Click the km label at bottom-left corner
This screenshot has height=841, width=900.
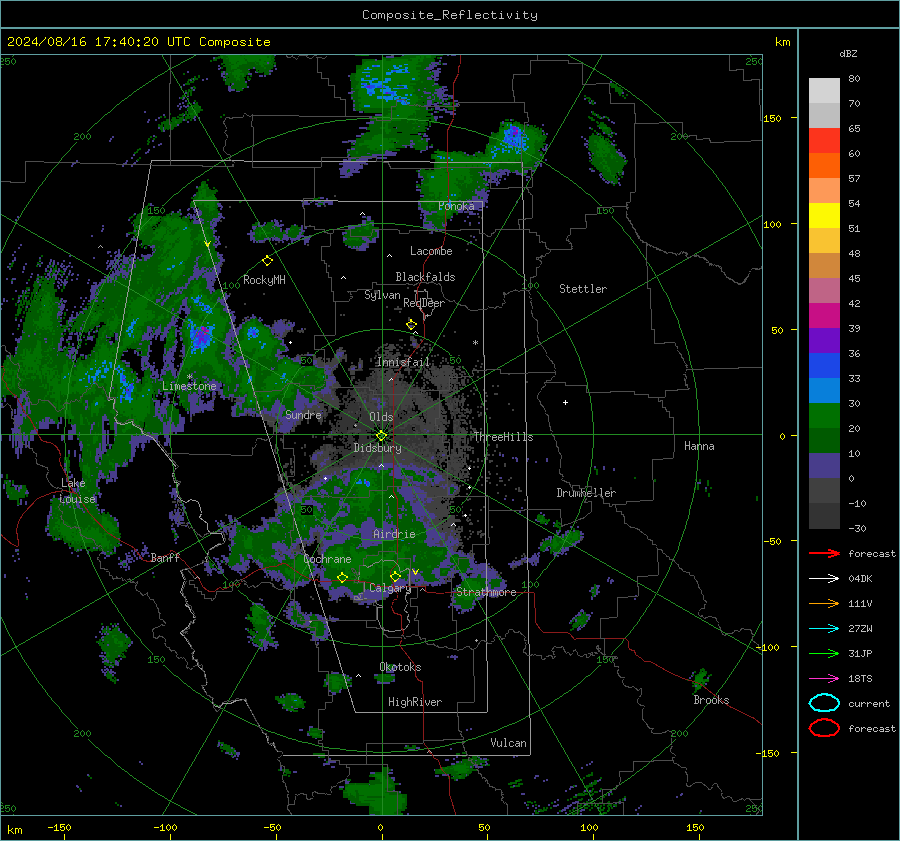[x=14, y=830]
